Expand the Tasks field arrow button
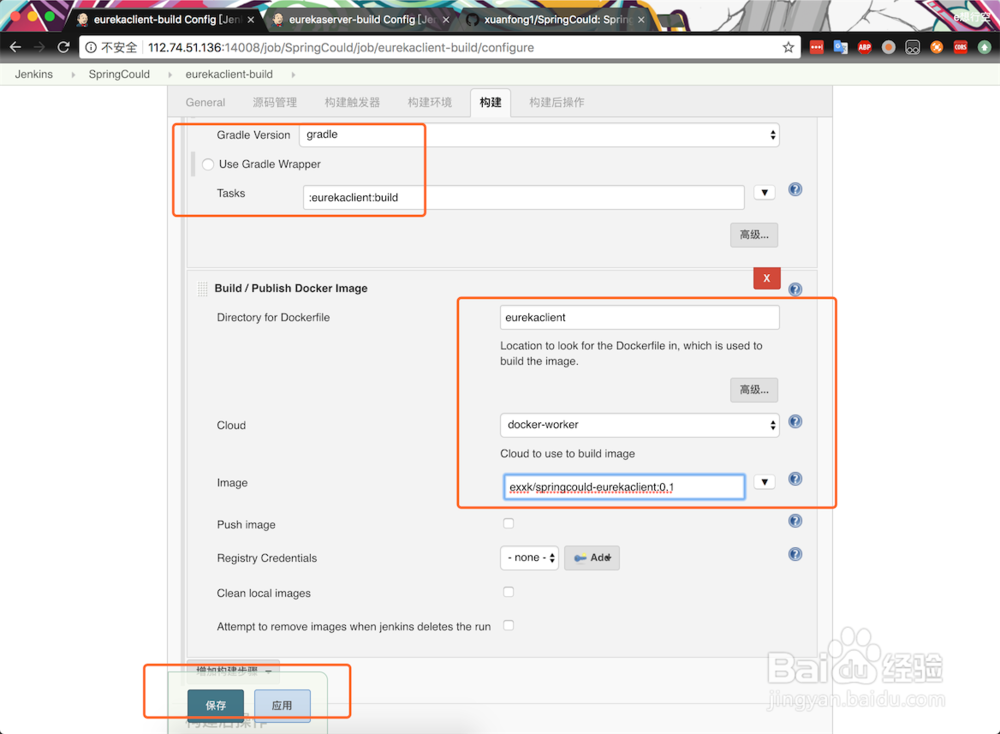Screen dimensions: 1000x734 764,193
